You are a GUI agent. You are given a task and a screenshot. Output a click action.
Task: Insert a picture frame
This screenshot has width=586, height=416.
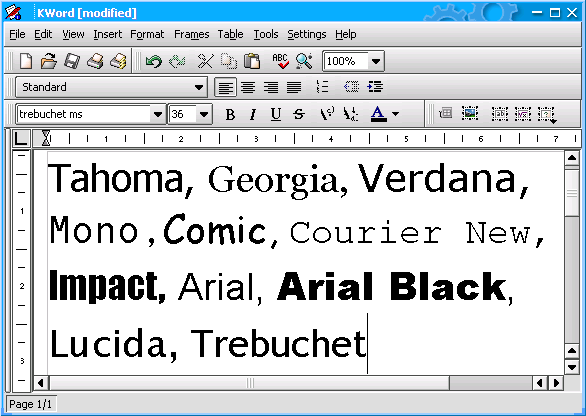click(x=470, y=113)
